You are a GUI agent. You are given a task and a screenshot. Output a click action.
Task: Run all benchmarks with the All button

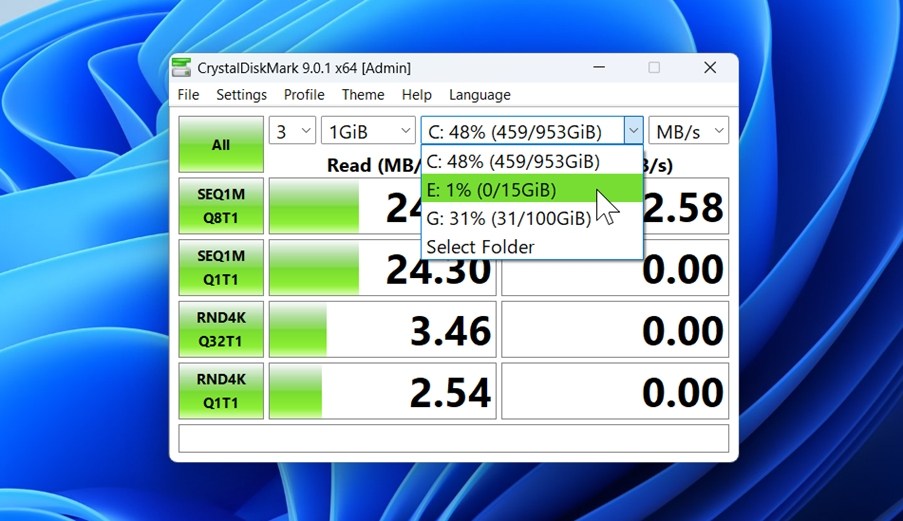[221, 145]
